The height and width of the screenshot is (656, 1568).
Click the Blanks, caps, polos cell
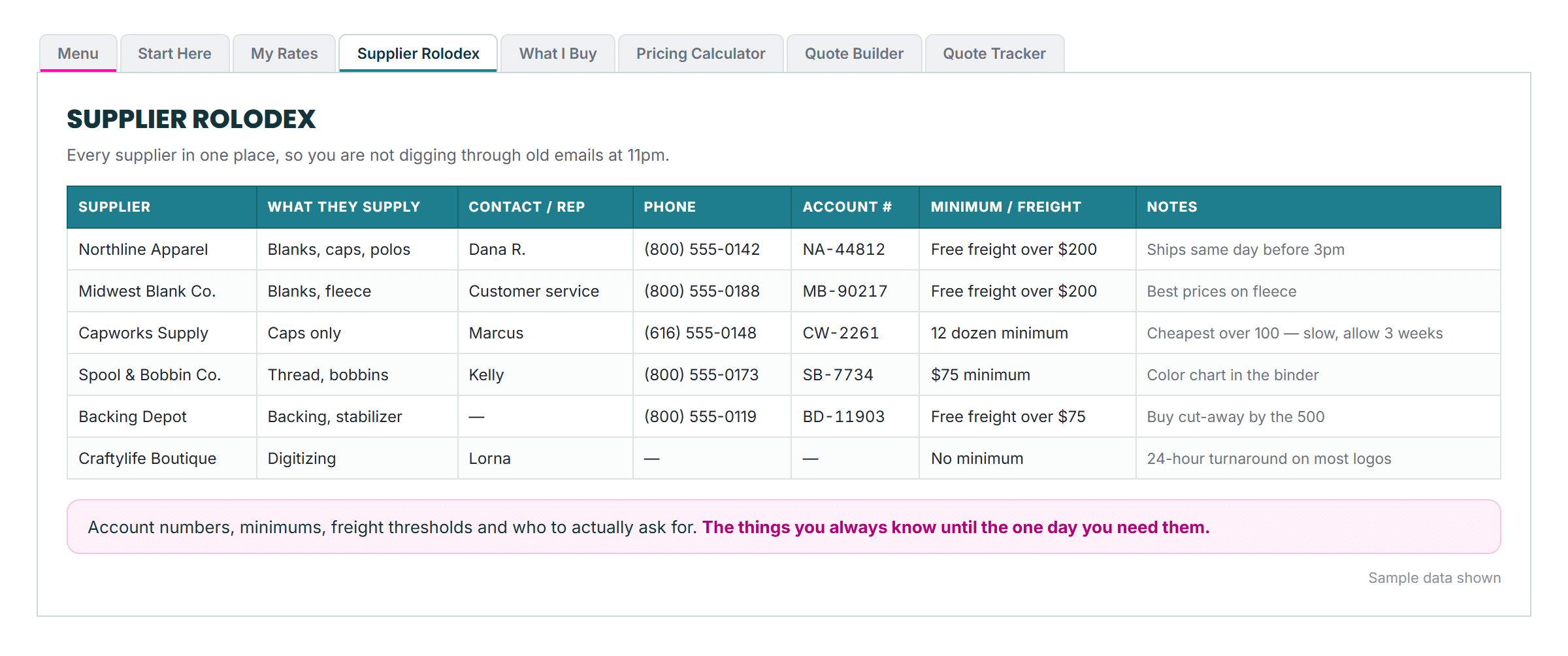click(x=357, y=250)
